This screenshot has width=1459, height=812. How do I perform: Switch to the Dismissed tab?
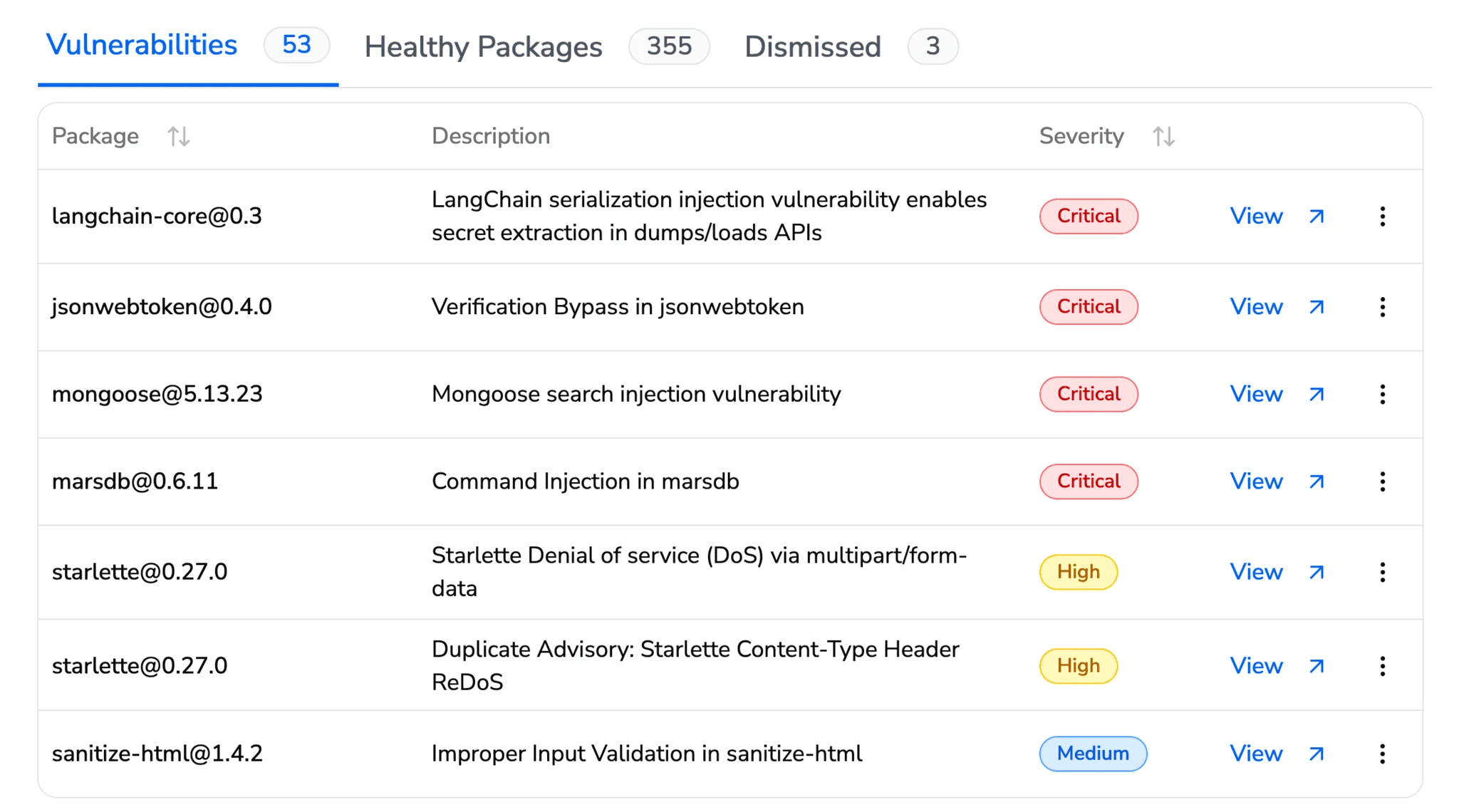point(812,47)
